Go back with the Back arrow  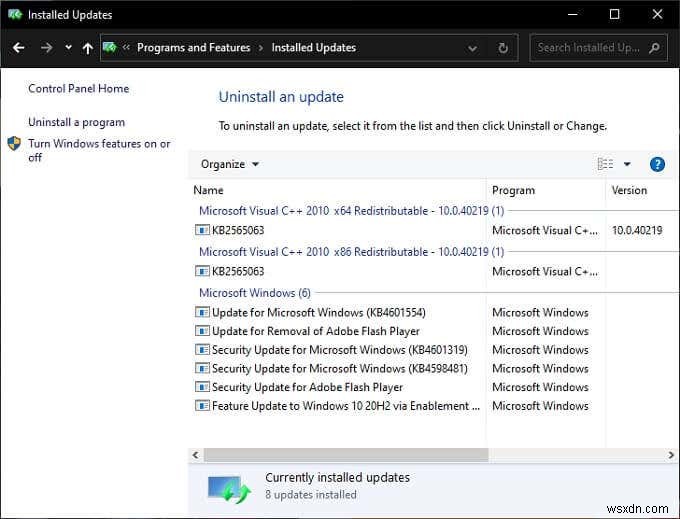point(19,48)
